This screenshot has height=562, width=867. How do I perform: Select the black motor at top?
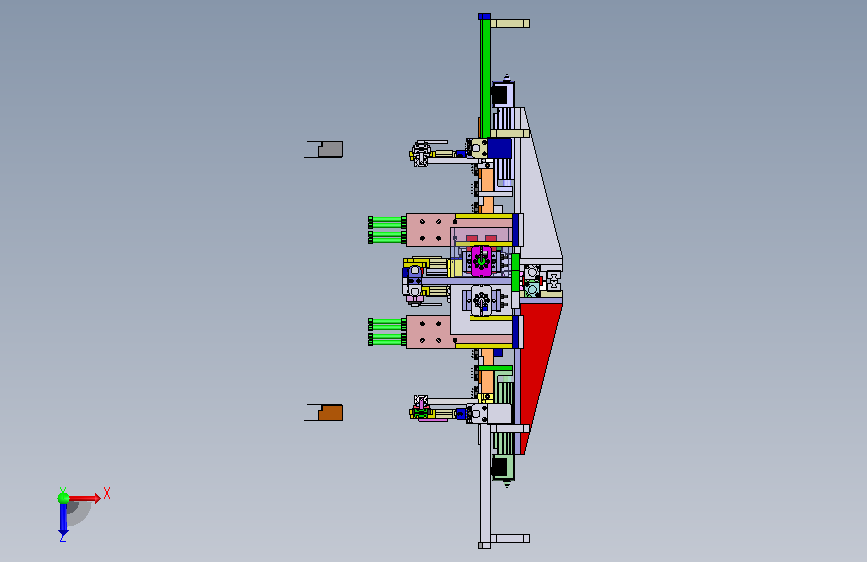click(500, 94)
